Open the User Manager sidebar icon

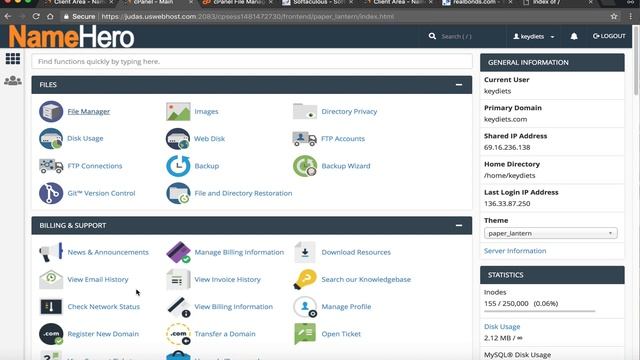tap(13, 81)
